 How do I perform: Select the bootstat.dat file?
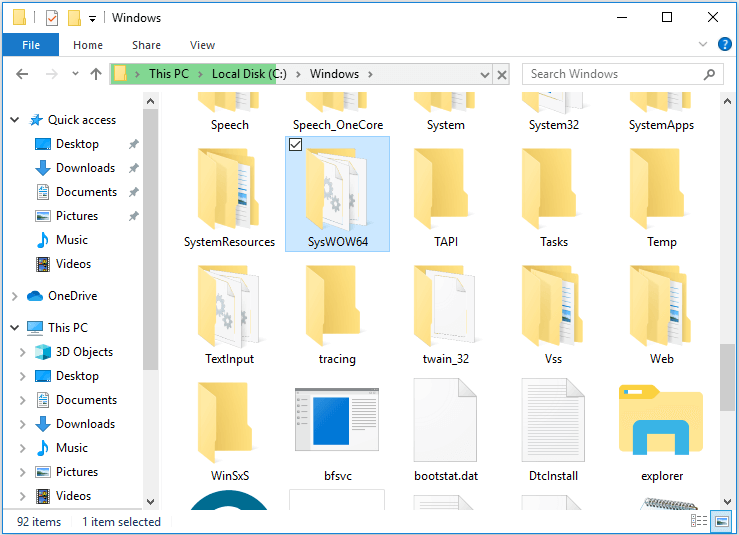click(445, 432)
